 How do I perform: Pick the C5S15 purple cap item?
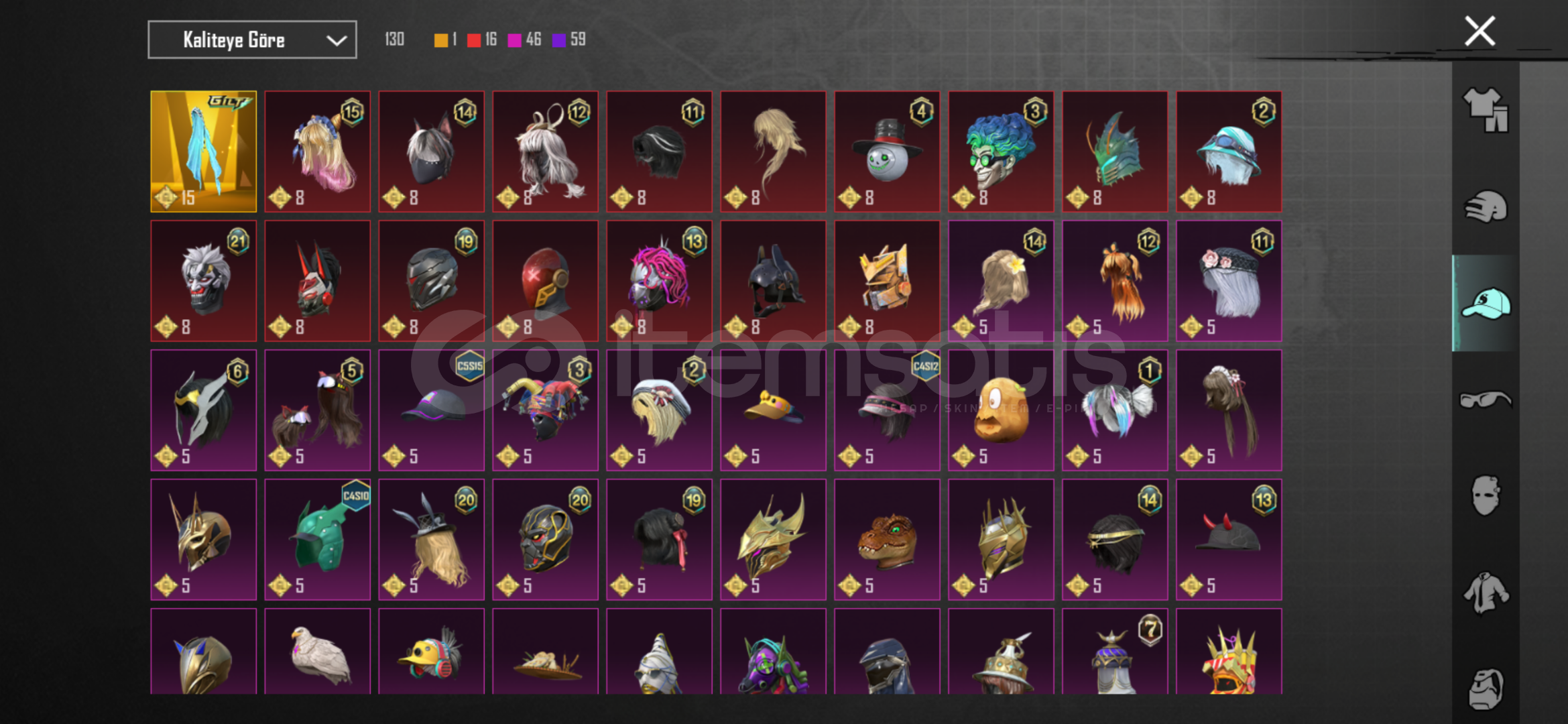(431, 410)
